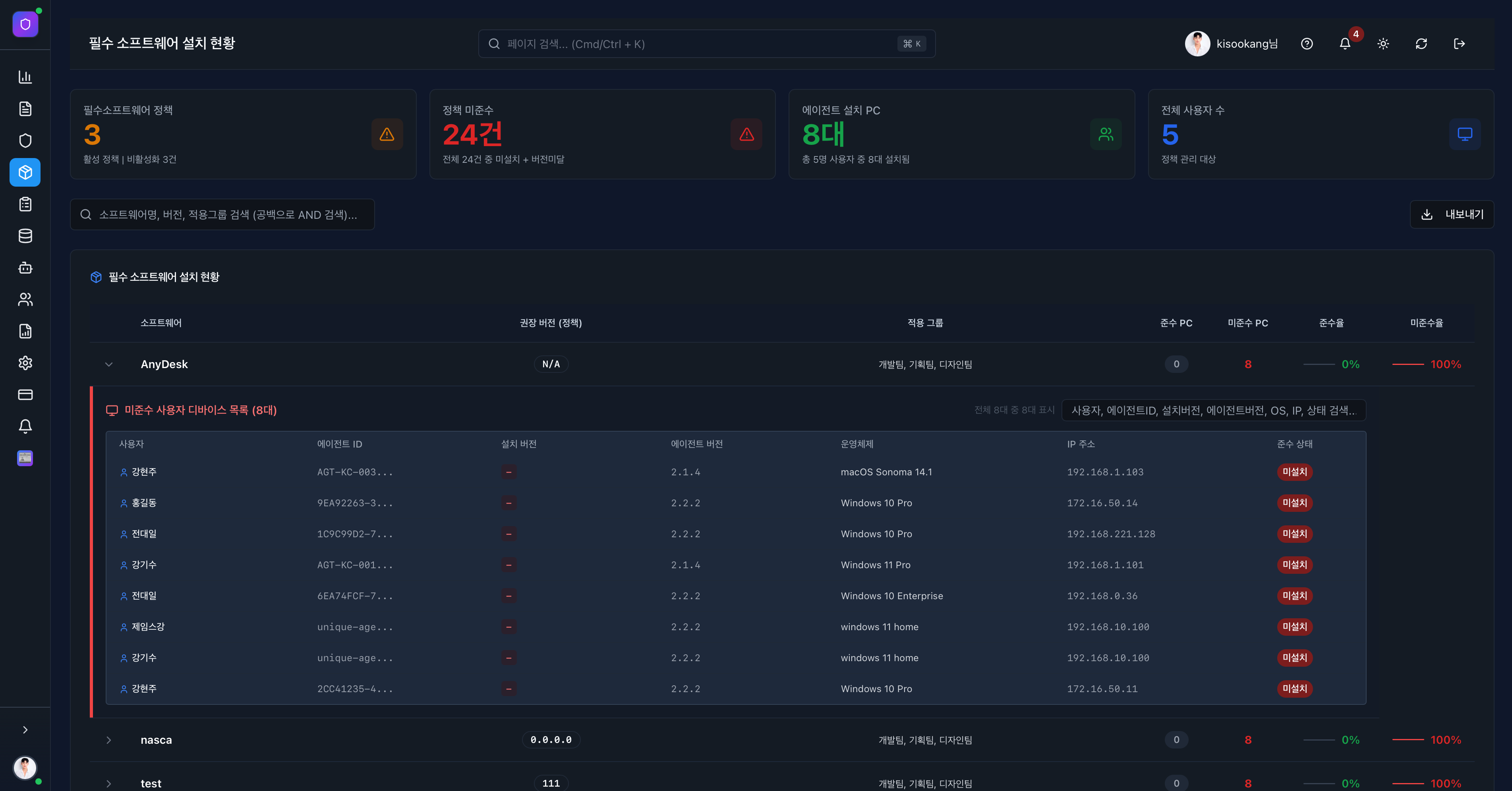This screenshot has height=791, width=1512.
Task: Click the 미준수율 column header
Action: pyautogui.click(x=1427, y=323)
